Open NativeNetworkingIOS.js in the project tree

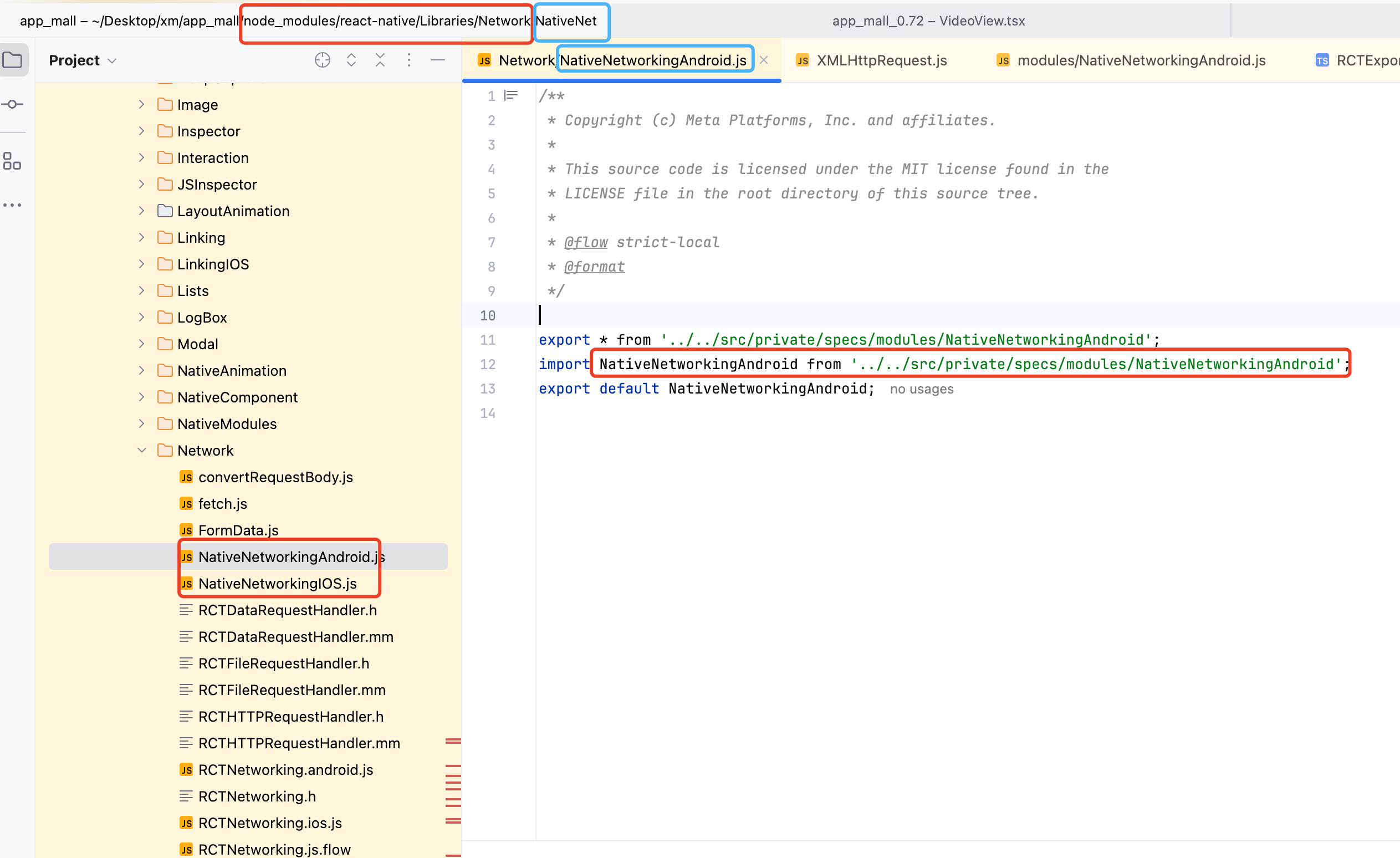click(x=277, y=584)
